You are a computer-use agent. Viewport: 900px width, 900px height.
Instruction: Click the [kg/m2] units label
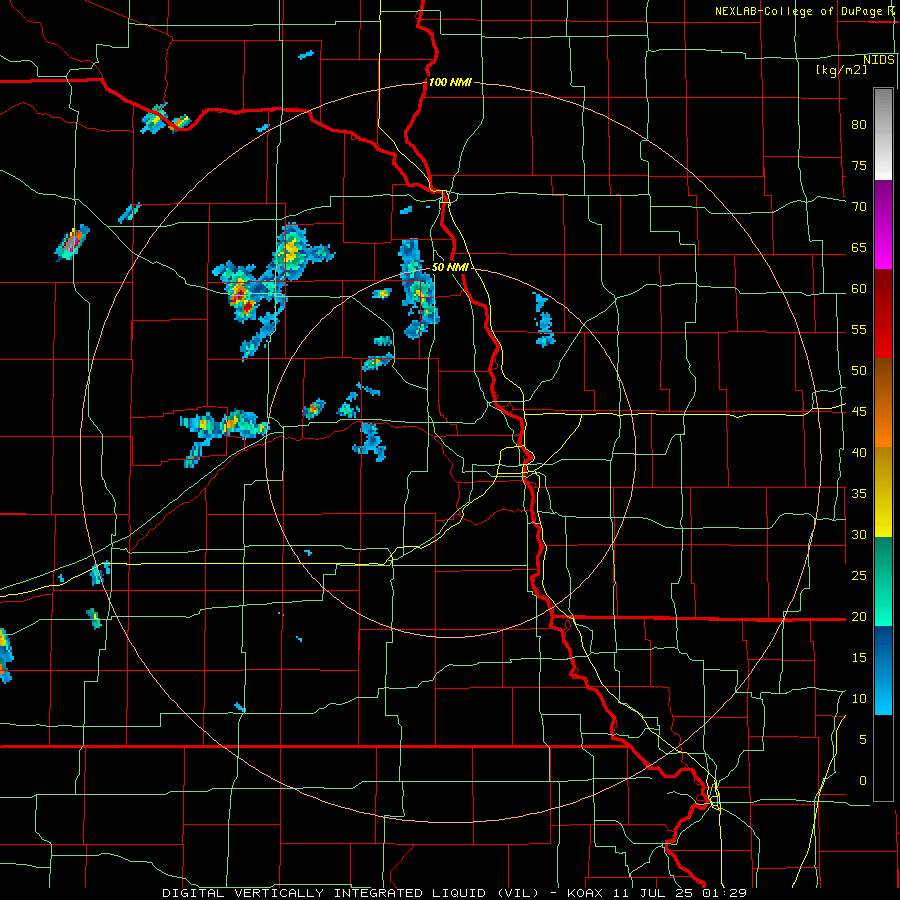click(841, 70)
